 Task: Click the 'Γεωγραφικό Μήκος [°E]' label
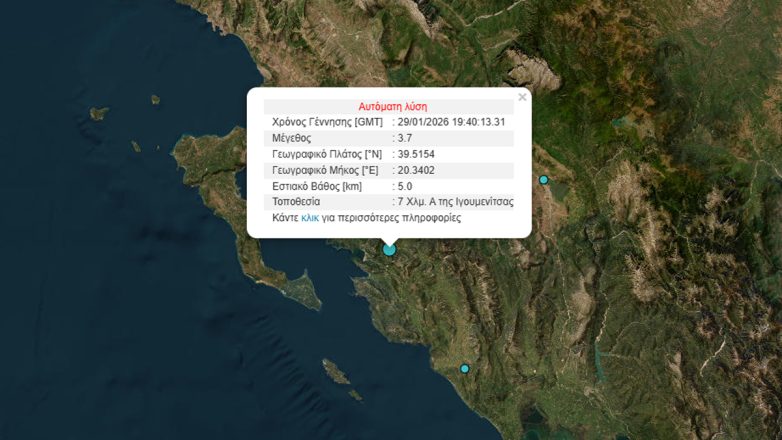point(325,171)
